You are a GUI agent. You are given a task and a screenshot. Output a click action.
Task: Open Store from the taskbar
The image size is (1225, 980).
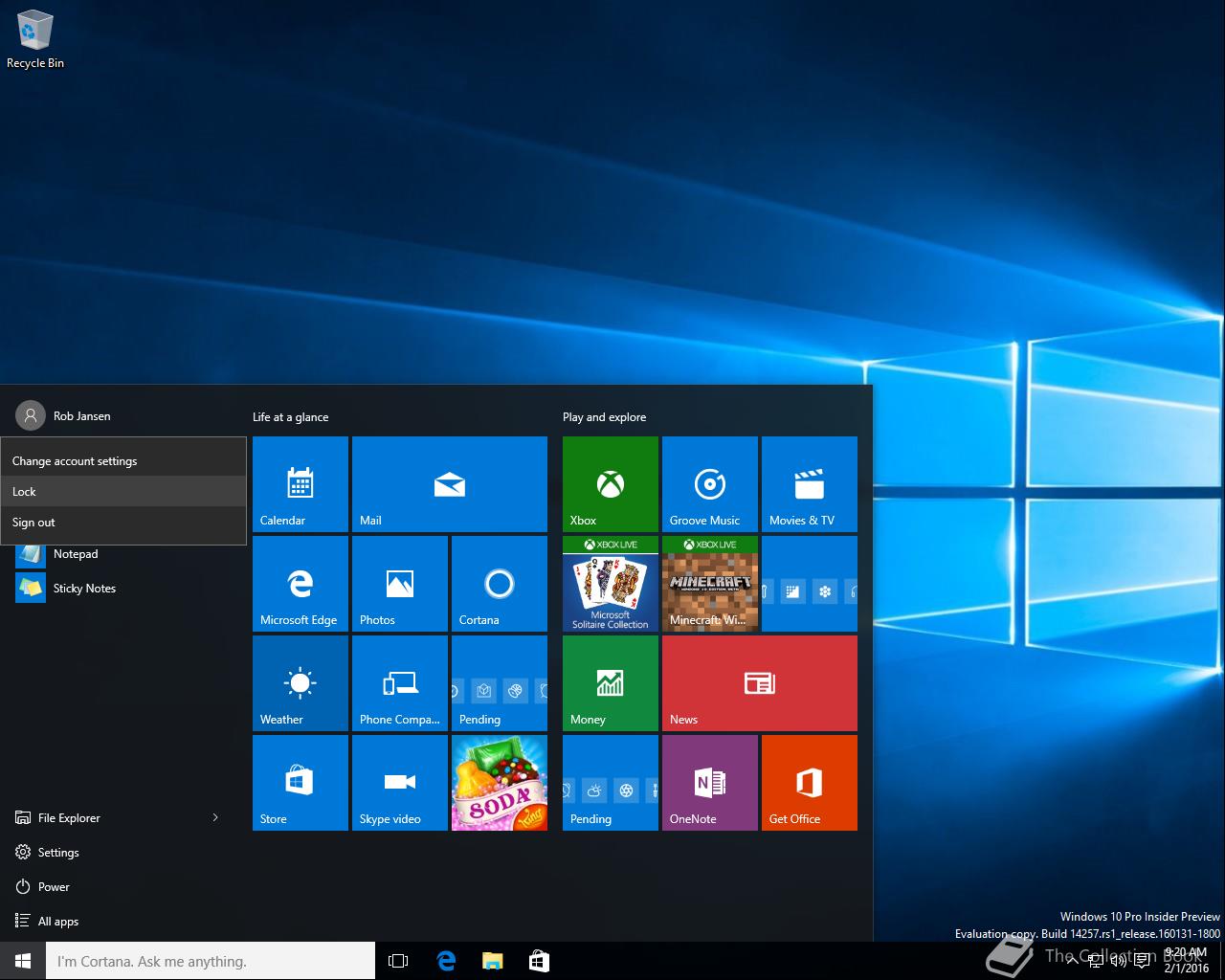[539, 961]
